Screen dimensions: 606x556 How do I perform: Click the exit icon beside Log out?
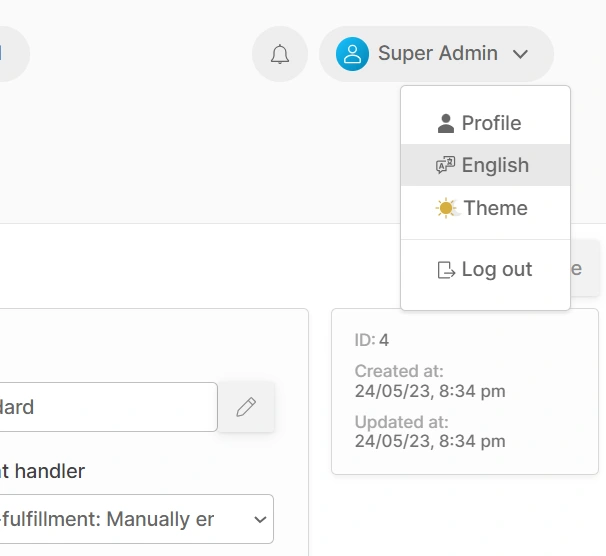pyautogui.click(x=447, y=270)
